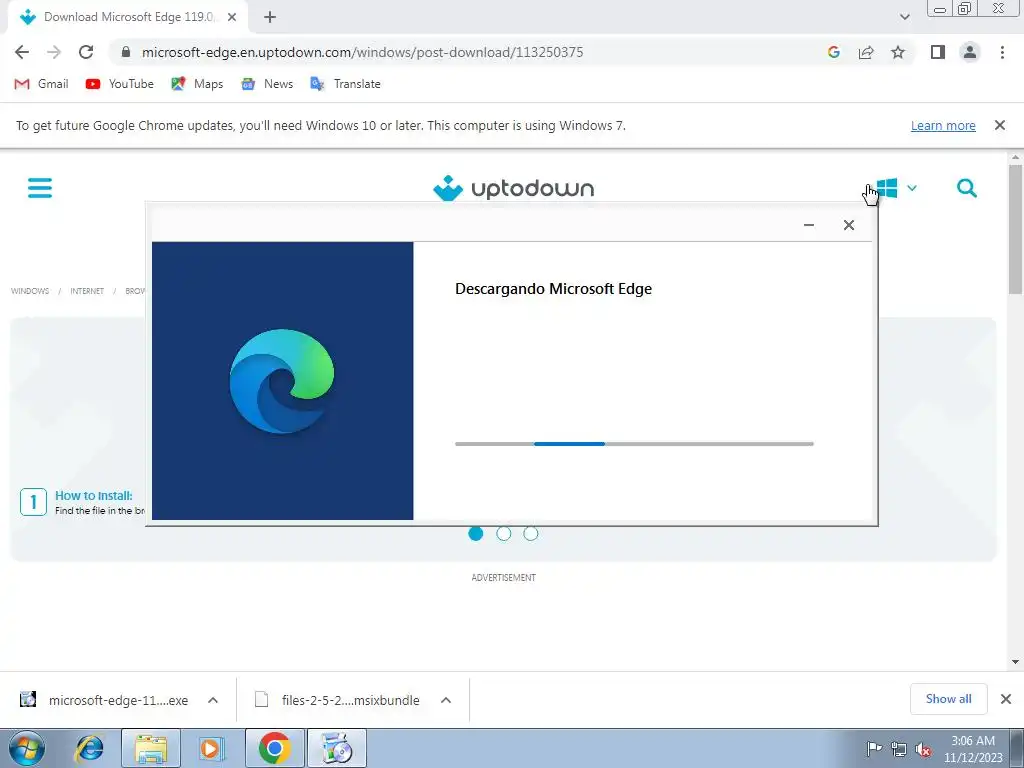
Task: Open Windows Media Player from taskbar
Action: (211, 748)
